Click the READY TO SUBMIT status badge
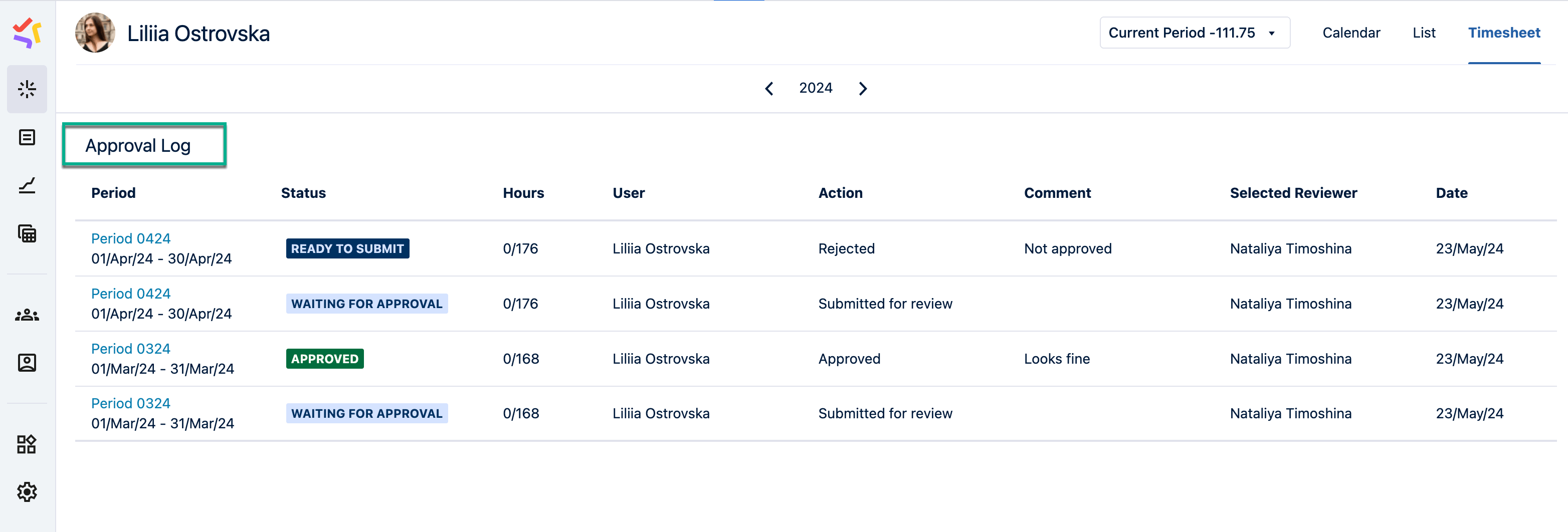 (347, 248)
